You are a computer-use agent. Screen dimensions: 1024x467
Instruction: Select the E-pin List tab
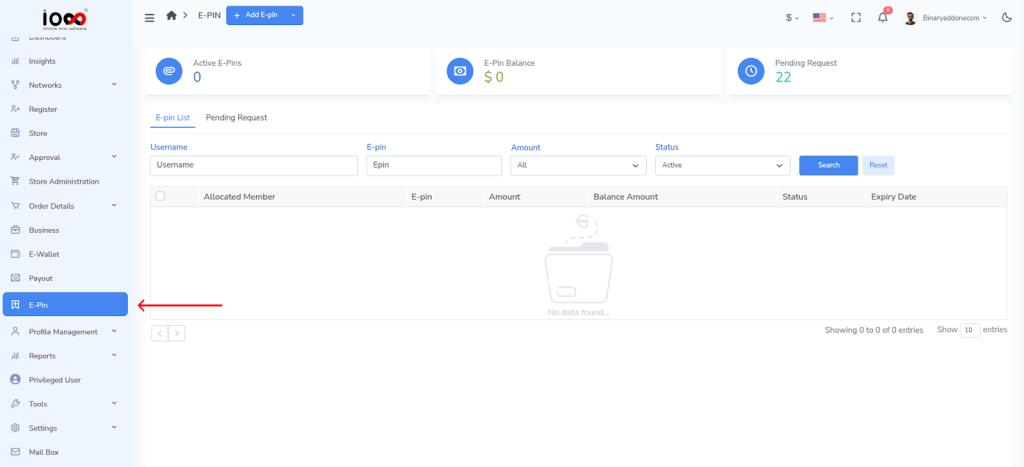pos(171,117)
